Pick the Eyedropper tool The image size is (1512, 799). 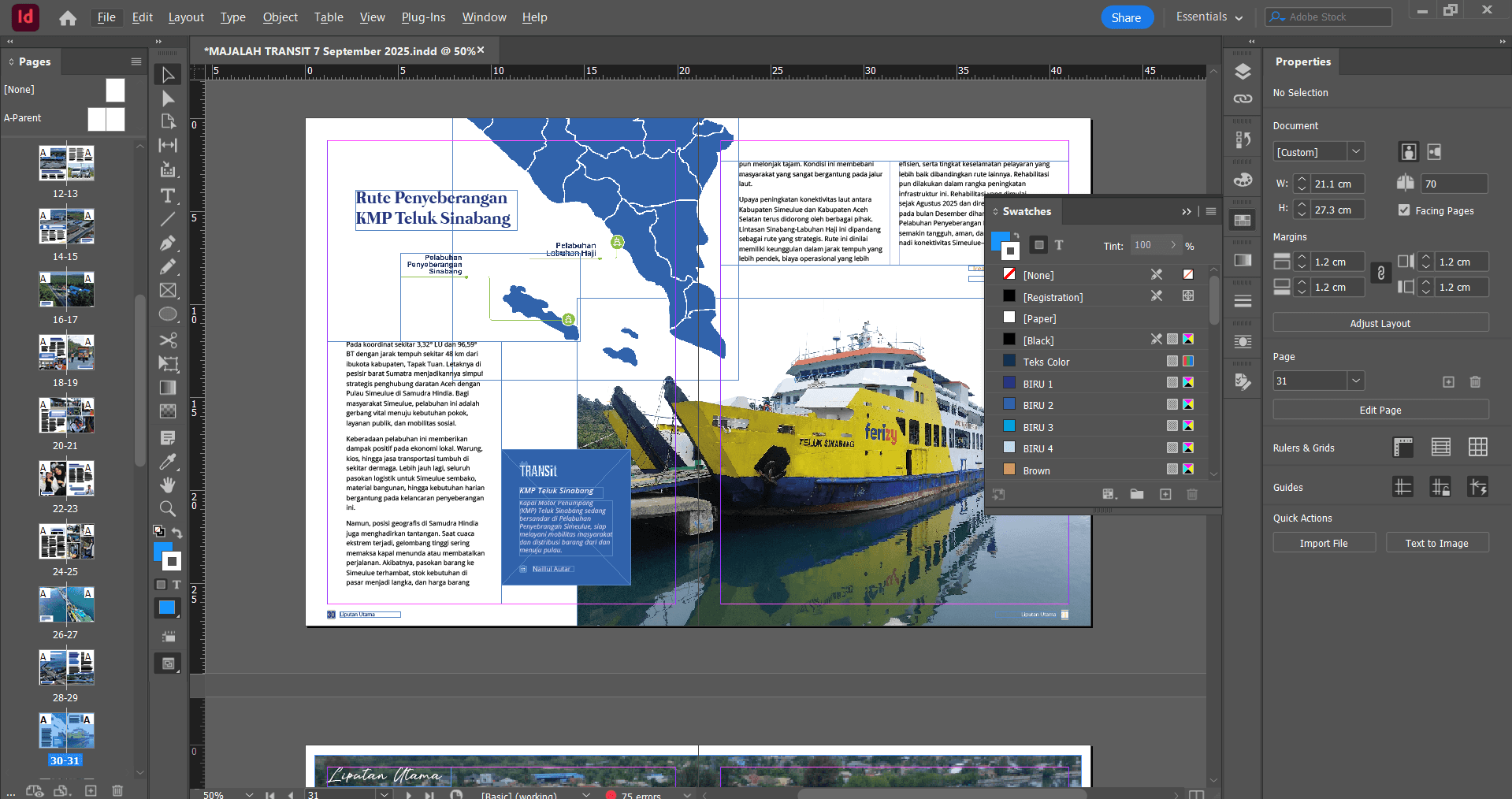click(x=168, y=462)
